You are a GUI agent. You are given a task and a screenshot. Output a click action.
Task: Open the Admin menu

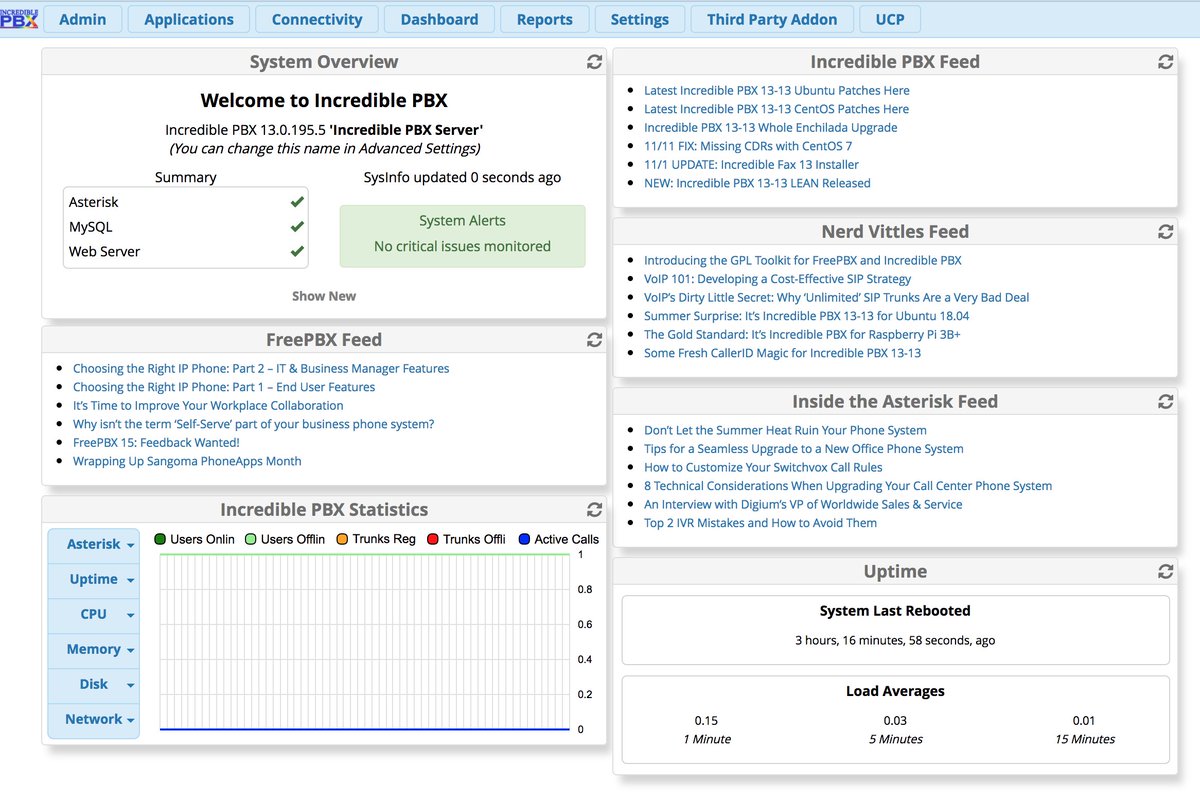[x=83, y=19]
